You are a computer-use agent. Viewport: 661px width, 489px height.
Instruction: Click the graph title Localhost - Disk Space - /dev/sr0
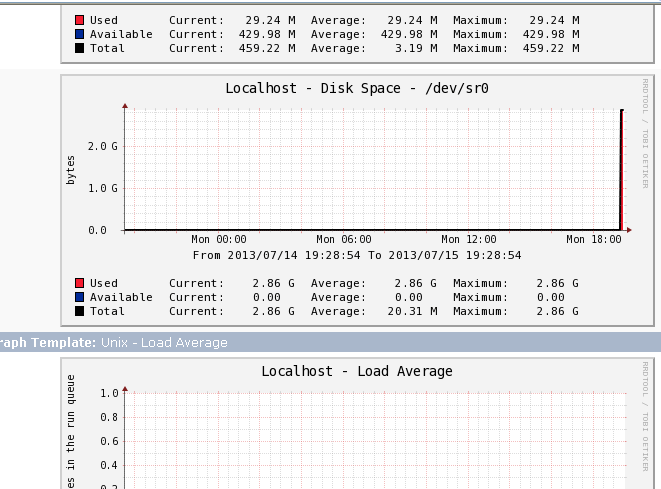357,89
